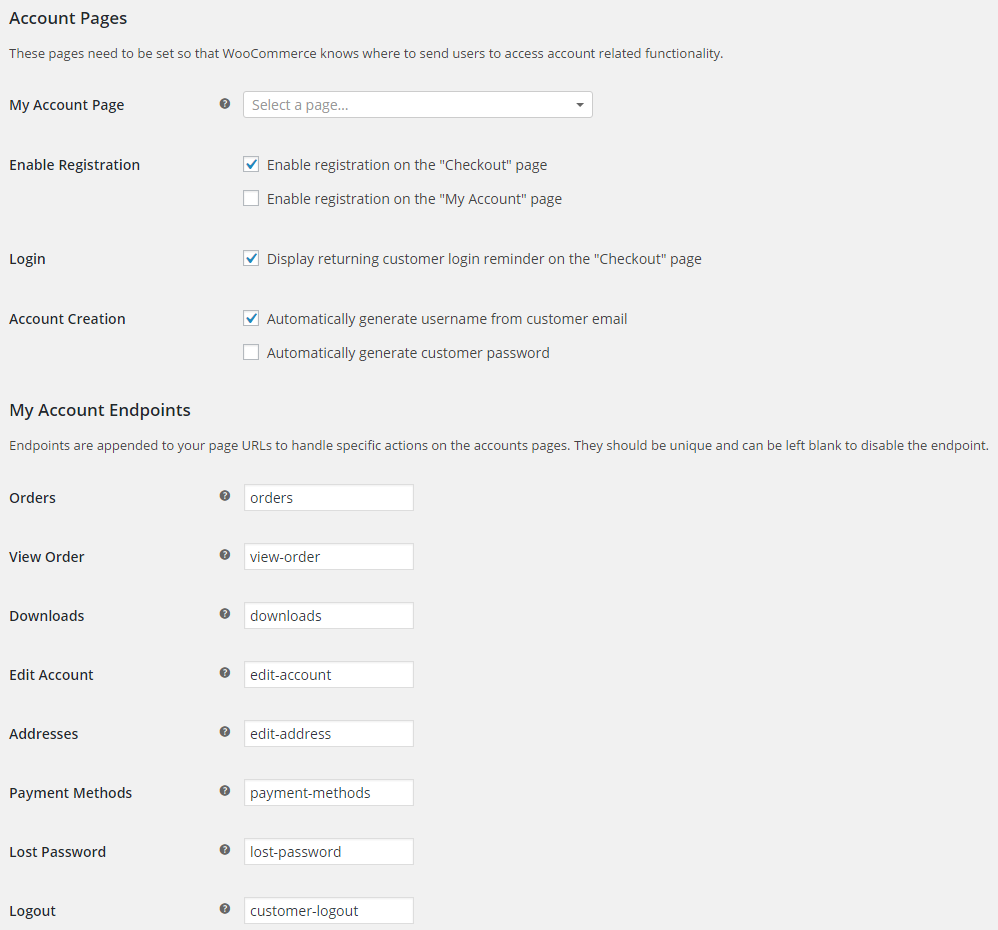Open the Select a page dropdown
The width and height of the screenshot is (998, 930).
coord(418,104)
